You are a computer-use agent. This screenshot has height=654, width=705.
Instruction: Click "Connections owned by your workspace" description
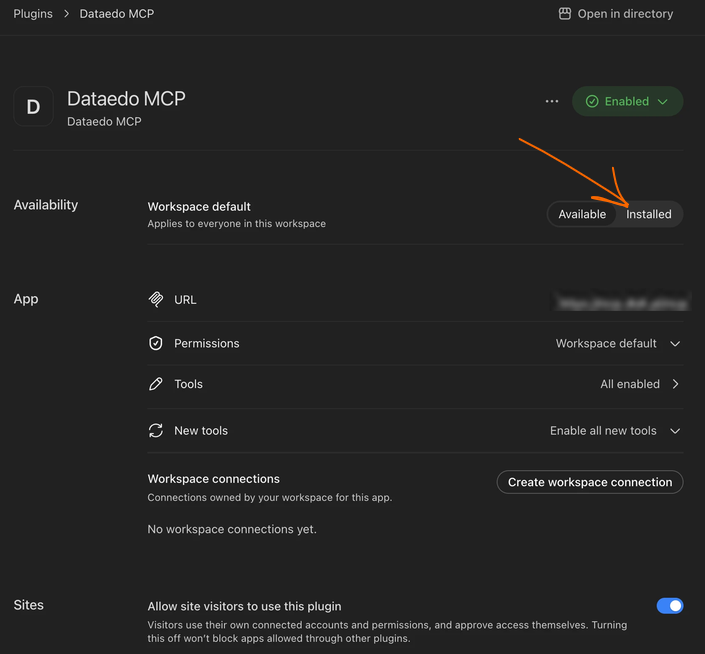pos(270,497)
